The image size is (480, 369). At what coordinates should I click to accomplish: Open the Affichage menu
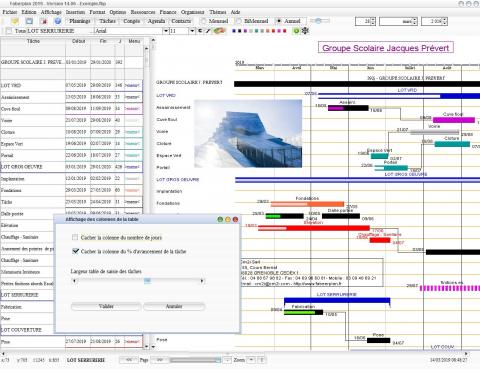click(51, 12)
